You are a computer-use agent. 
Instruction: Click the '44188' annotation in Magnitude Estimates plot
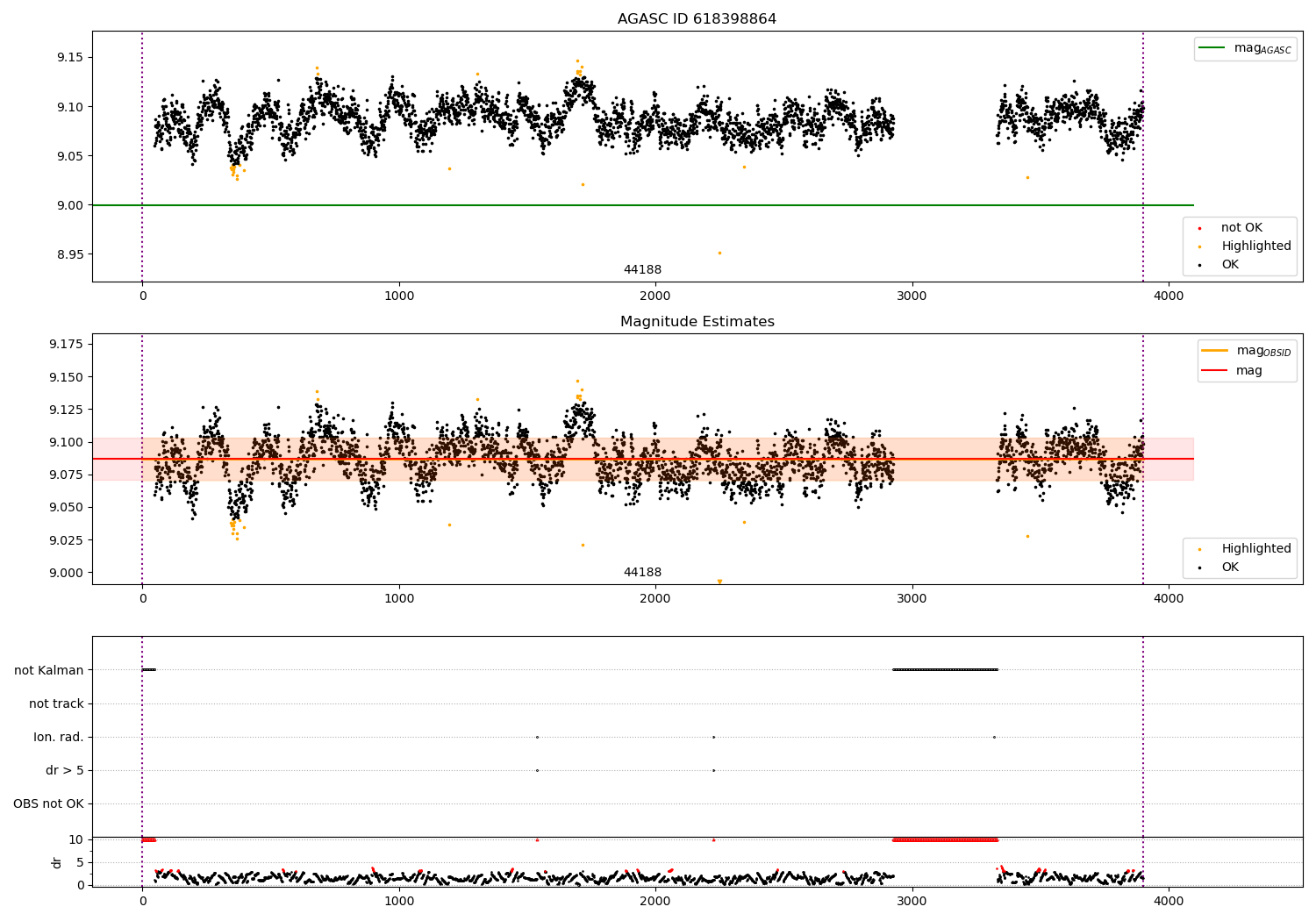[642, 573]
